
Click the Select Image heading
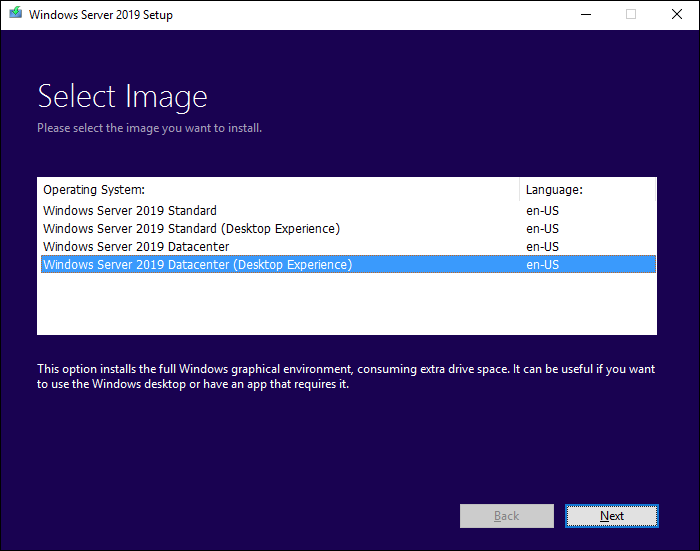coord(122,97)
